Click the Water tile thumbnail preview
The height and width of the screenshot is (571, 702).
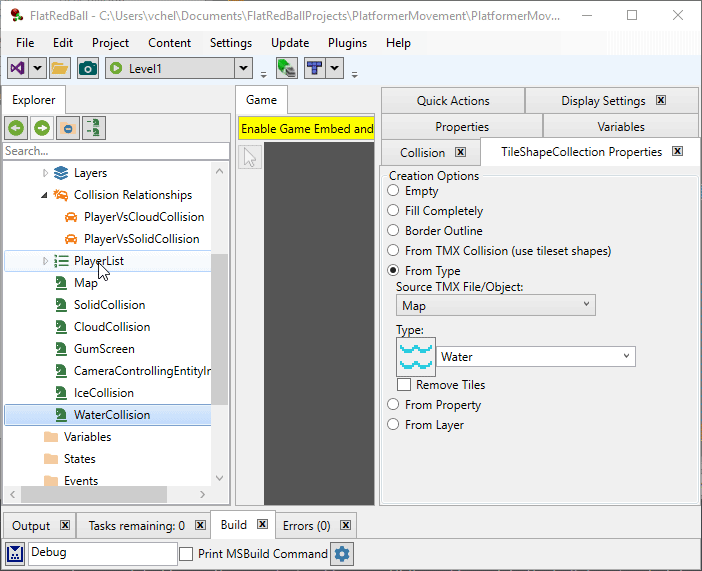416,356
